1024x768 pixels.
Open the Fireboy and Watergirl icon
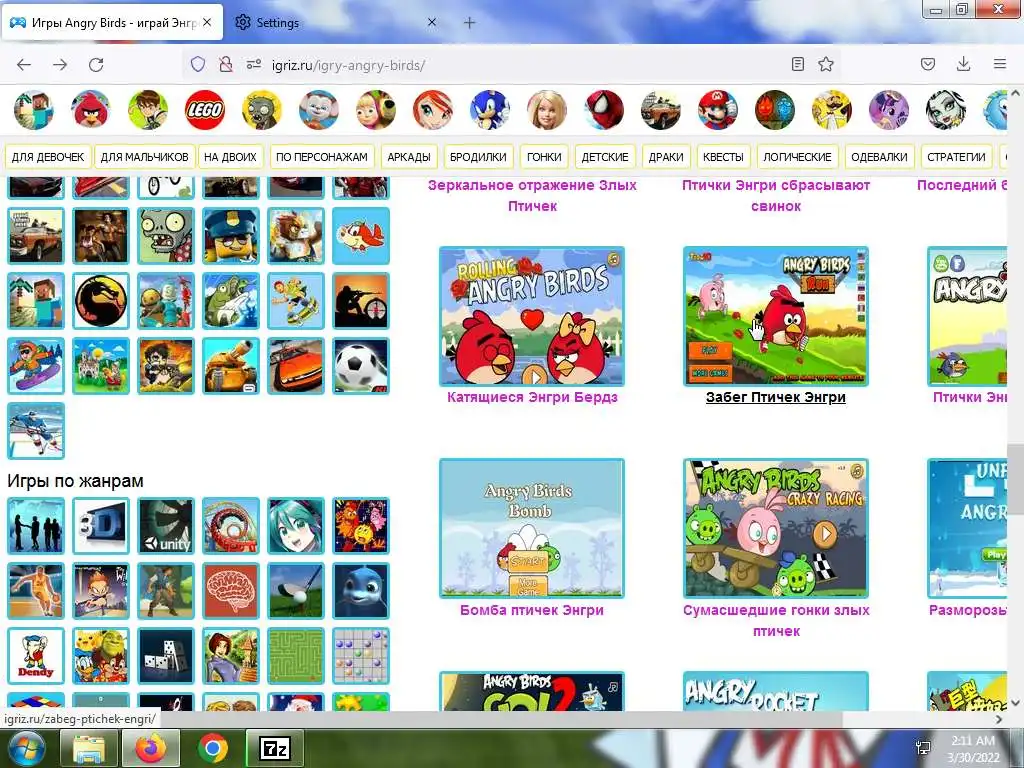coord(775,110)
